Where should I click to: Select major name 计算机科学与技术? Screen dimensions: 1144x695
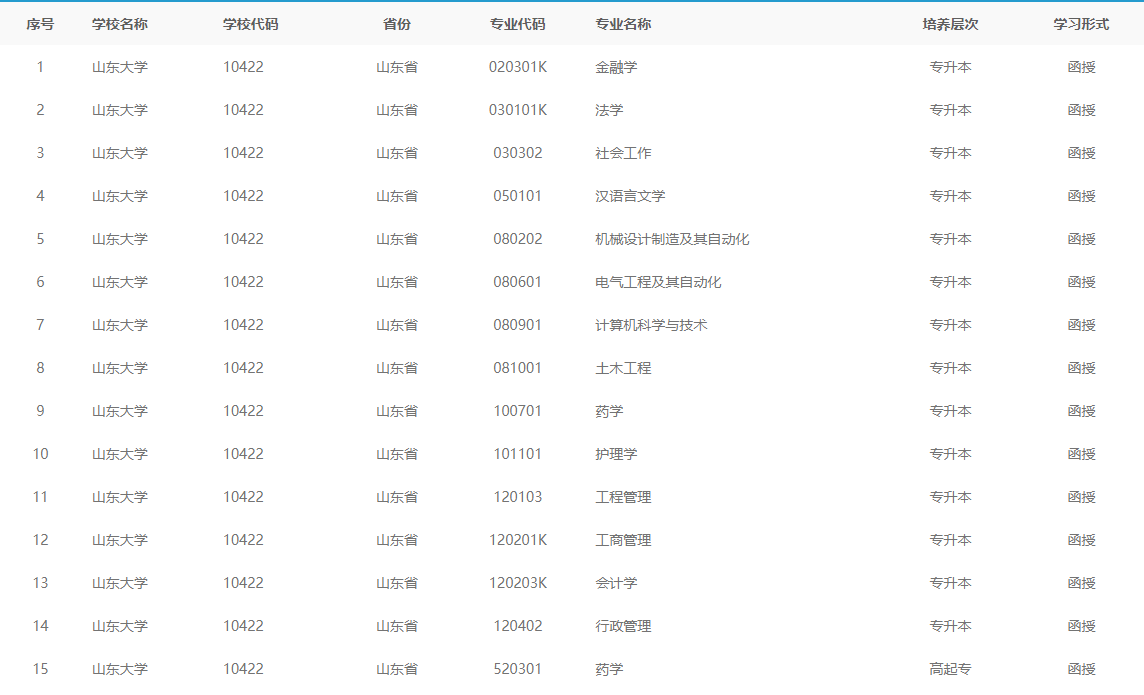click(x=652, y=325)
